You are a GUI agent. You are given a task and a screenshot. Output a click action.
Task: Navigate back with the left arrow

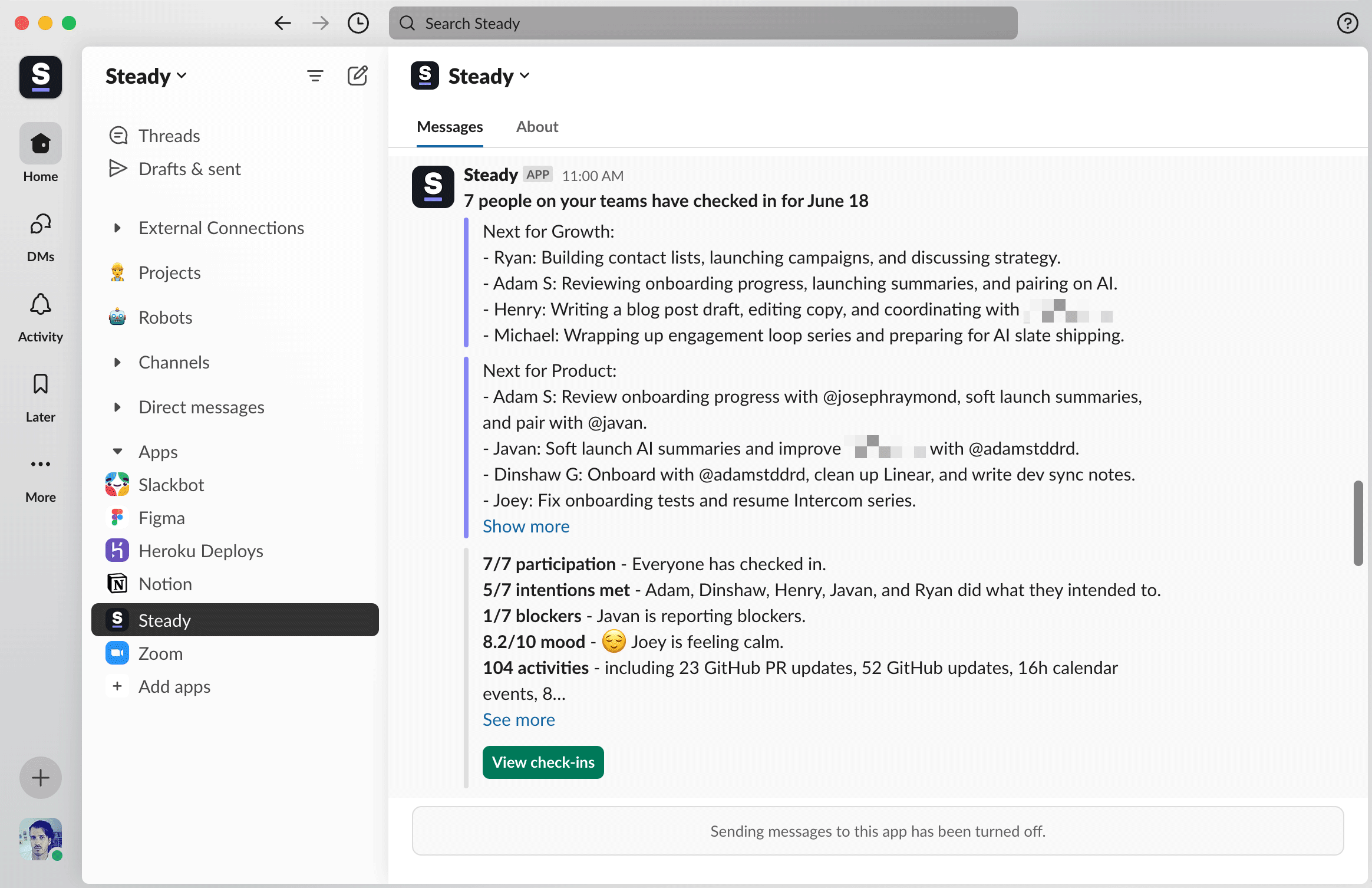[x=283, y=23]
